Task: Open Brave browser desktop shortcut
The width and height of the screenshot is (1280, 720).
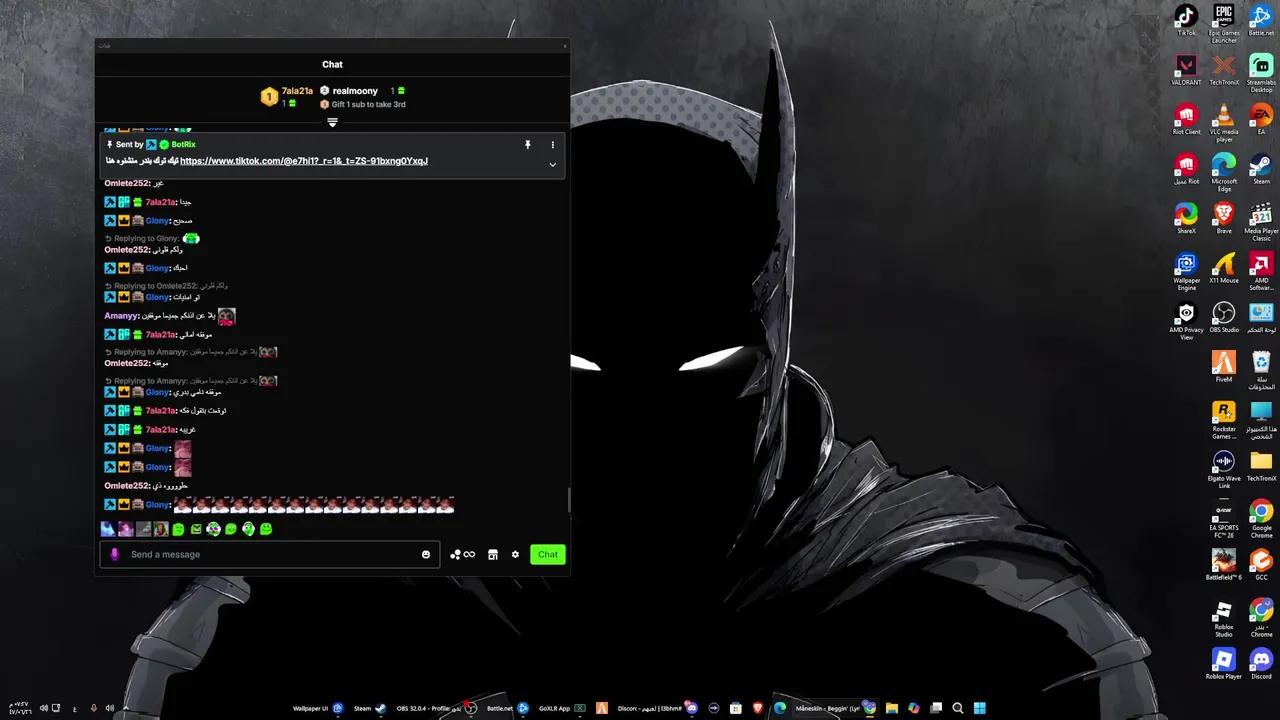Action: [x=1224, y=218]
